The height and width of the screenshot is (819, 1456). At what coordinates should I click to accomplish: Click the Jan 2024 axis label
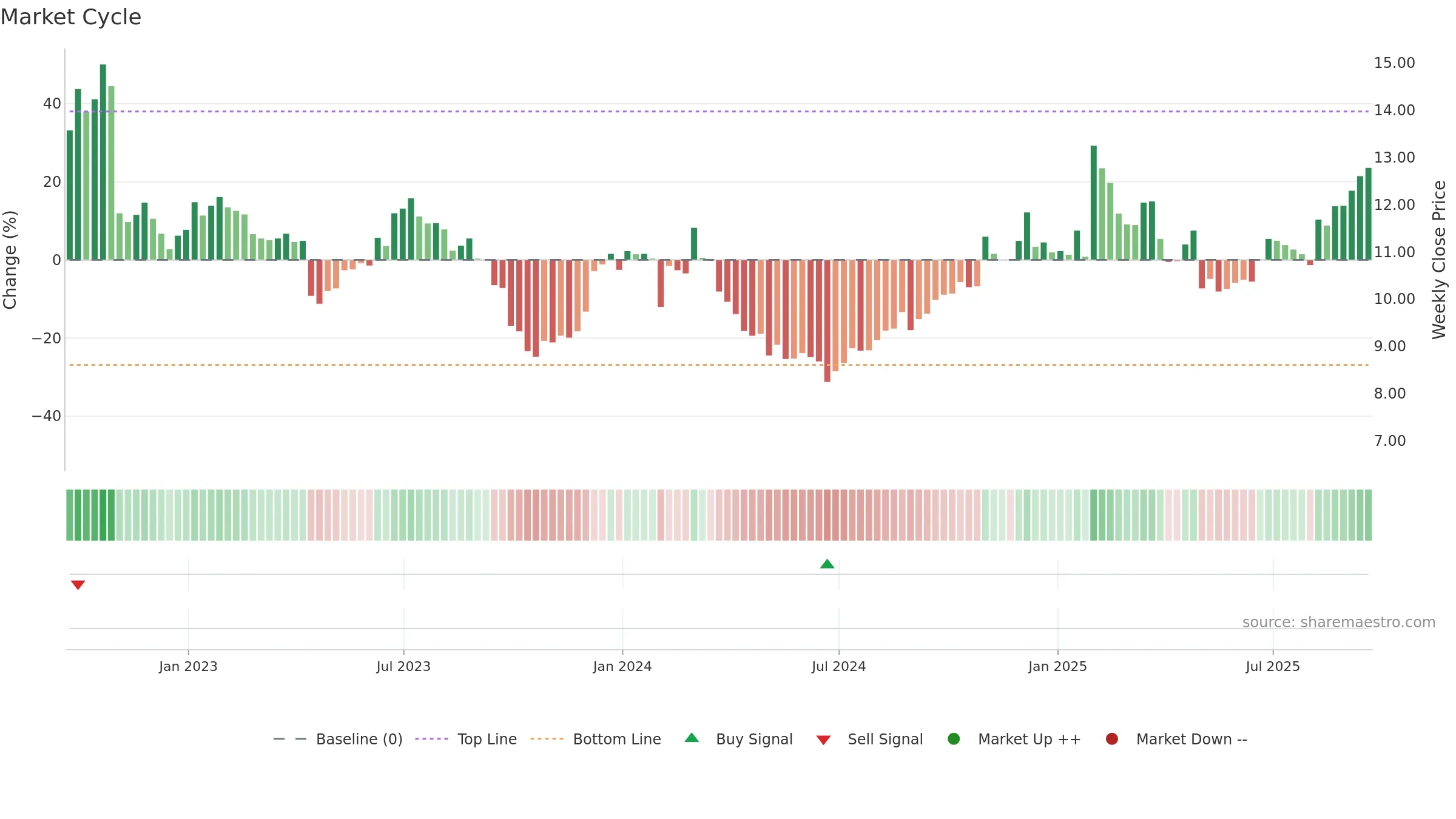pyautogui.click(x=622, y=666)
